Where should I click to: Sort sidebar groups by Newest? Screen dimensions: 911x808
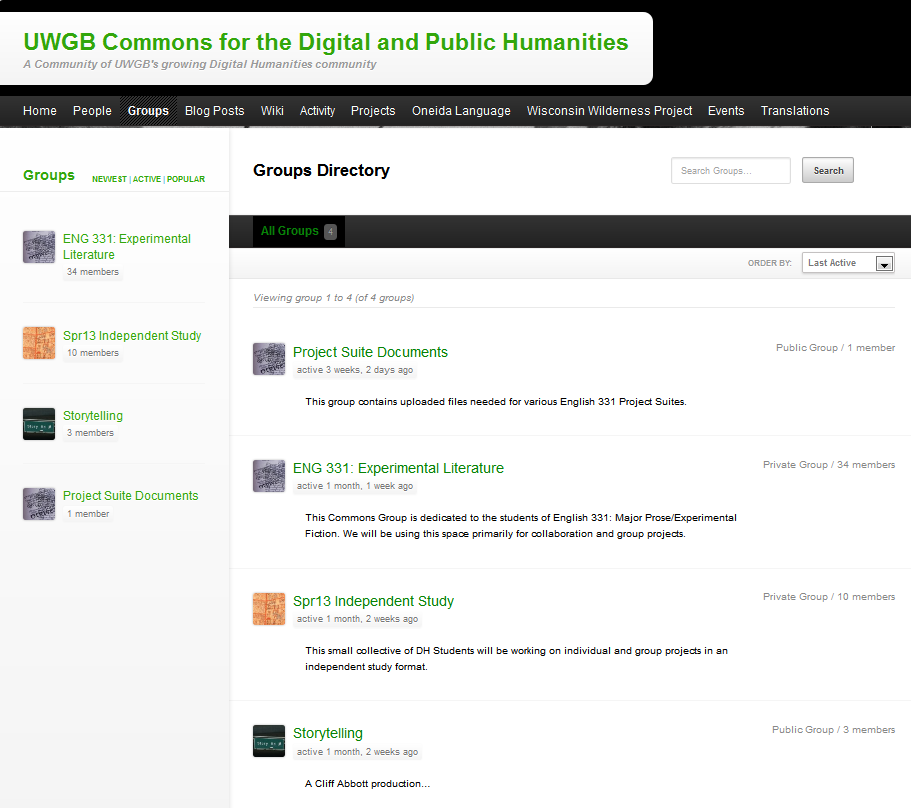[x=109, y=179]
